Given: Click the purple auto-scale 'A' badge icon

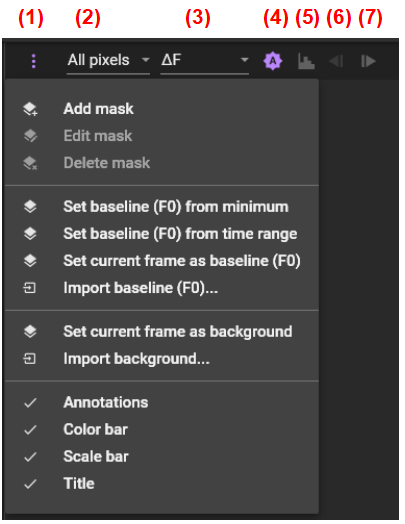Looking at the screenshot, I should coord(273,61).
